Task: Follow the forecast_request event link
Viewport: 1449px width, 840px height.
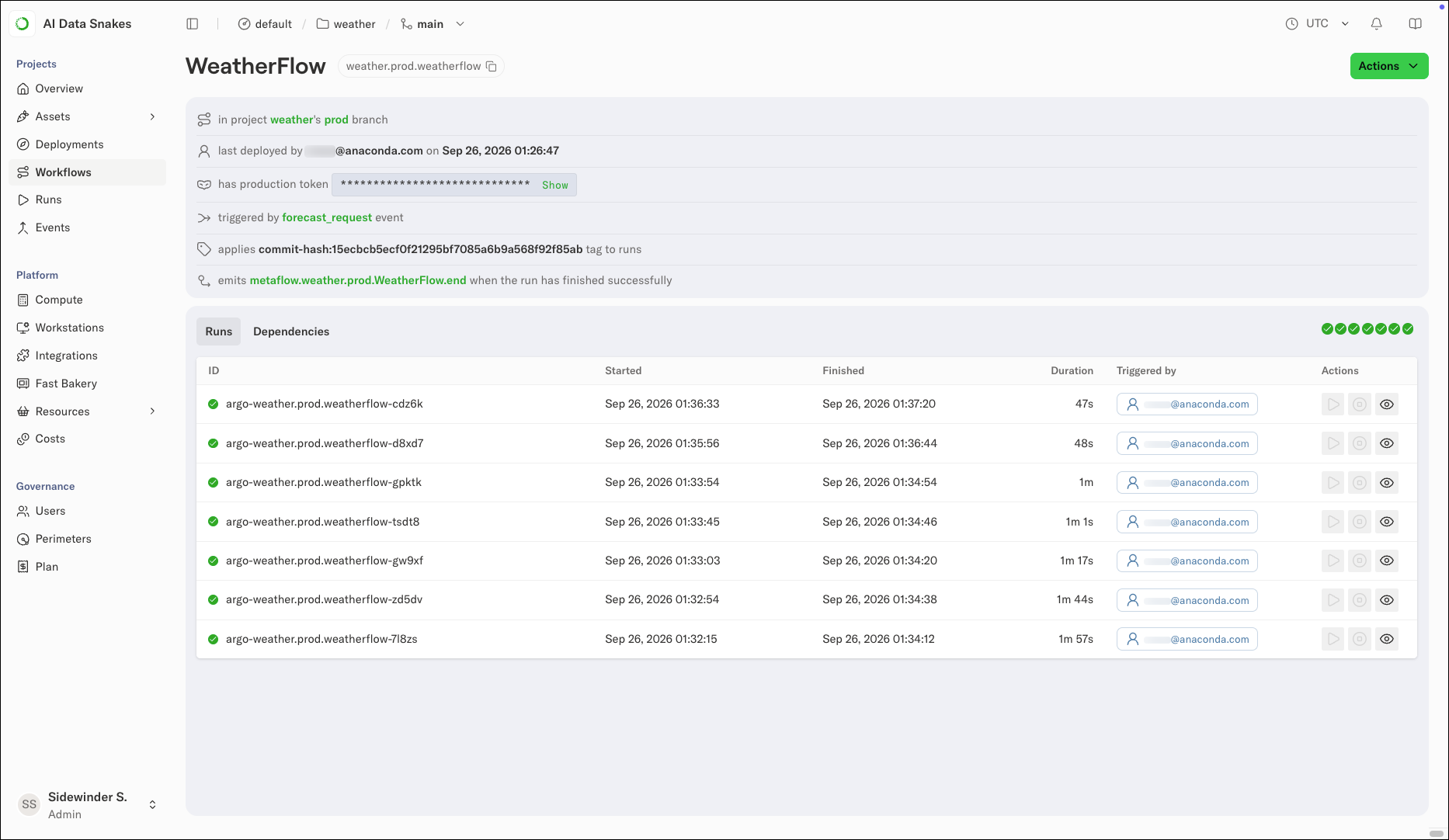Action: click(x=327, y=217)
